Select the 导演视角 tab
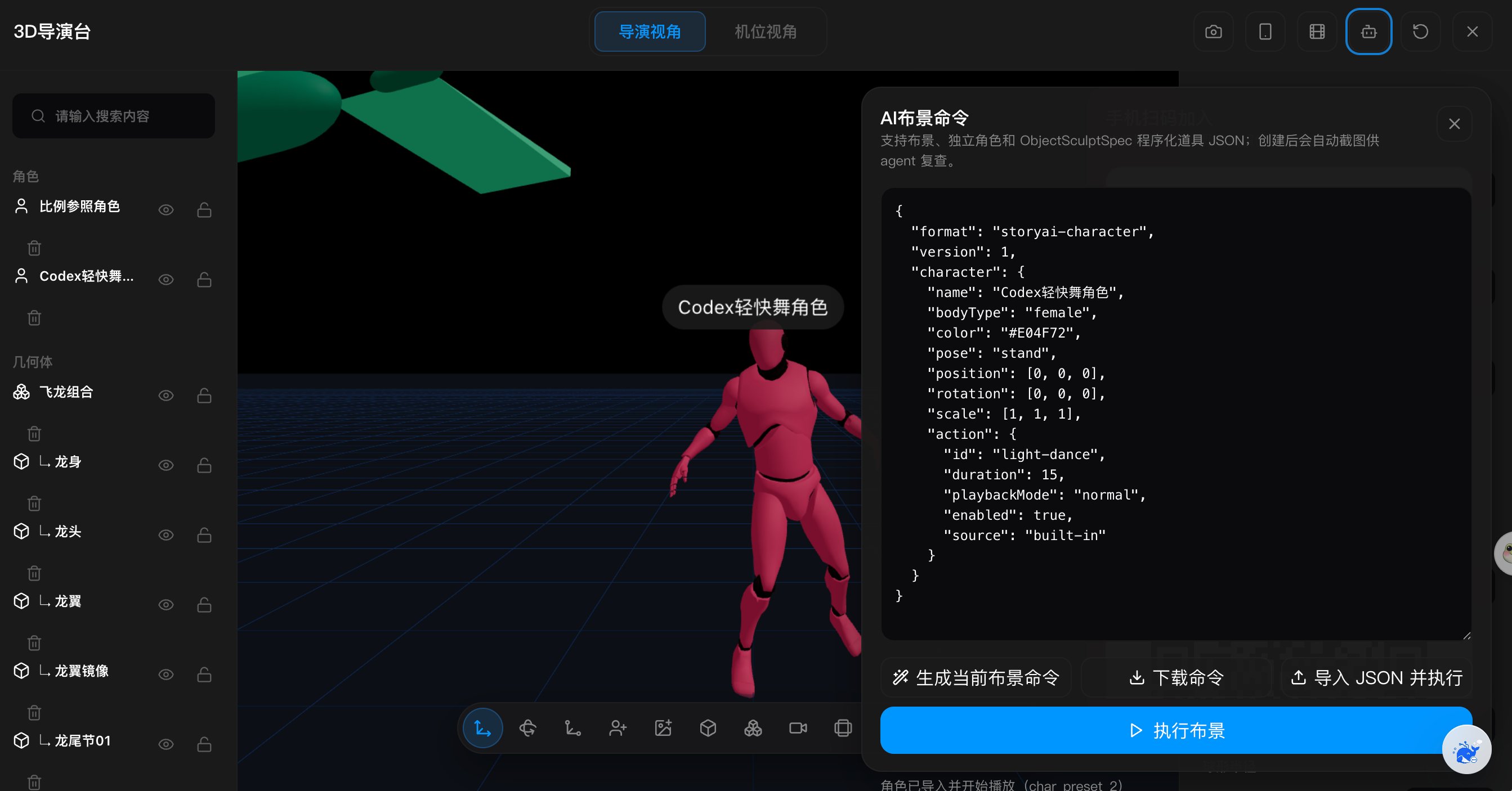 [x=650, y=32]
